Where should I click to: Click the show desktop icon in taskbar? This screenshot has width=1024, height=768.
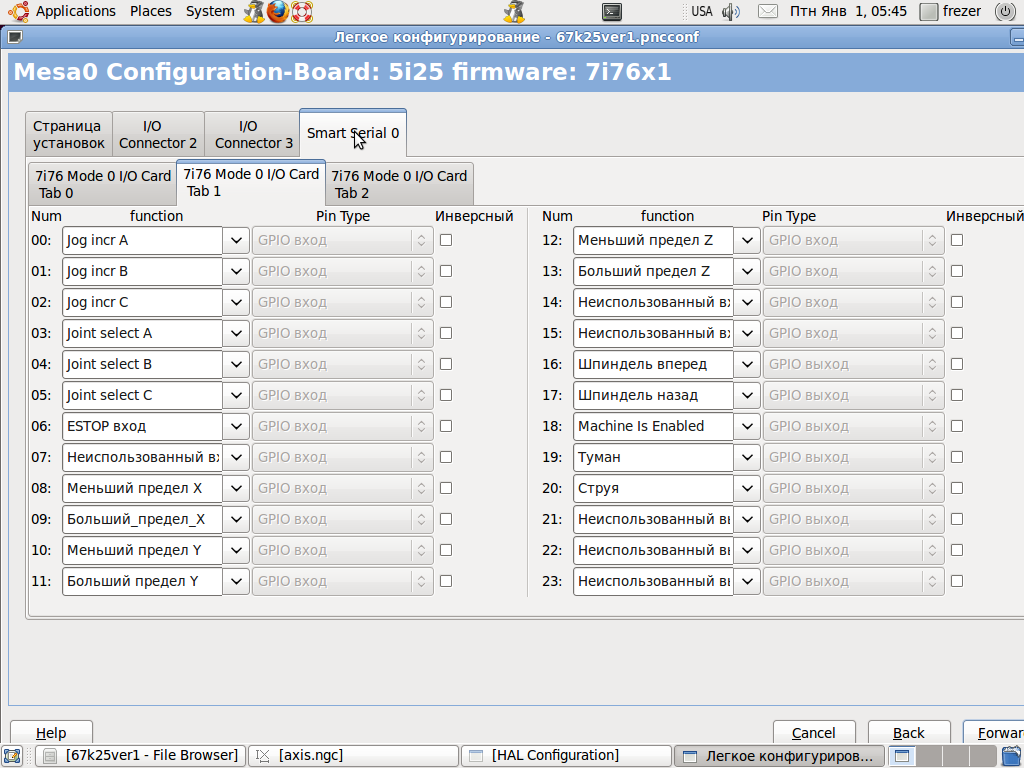13,756
